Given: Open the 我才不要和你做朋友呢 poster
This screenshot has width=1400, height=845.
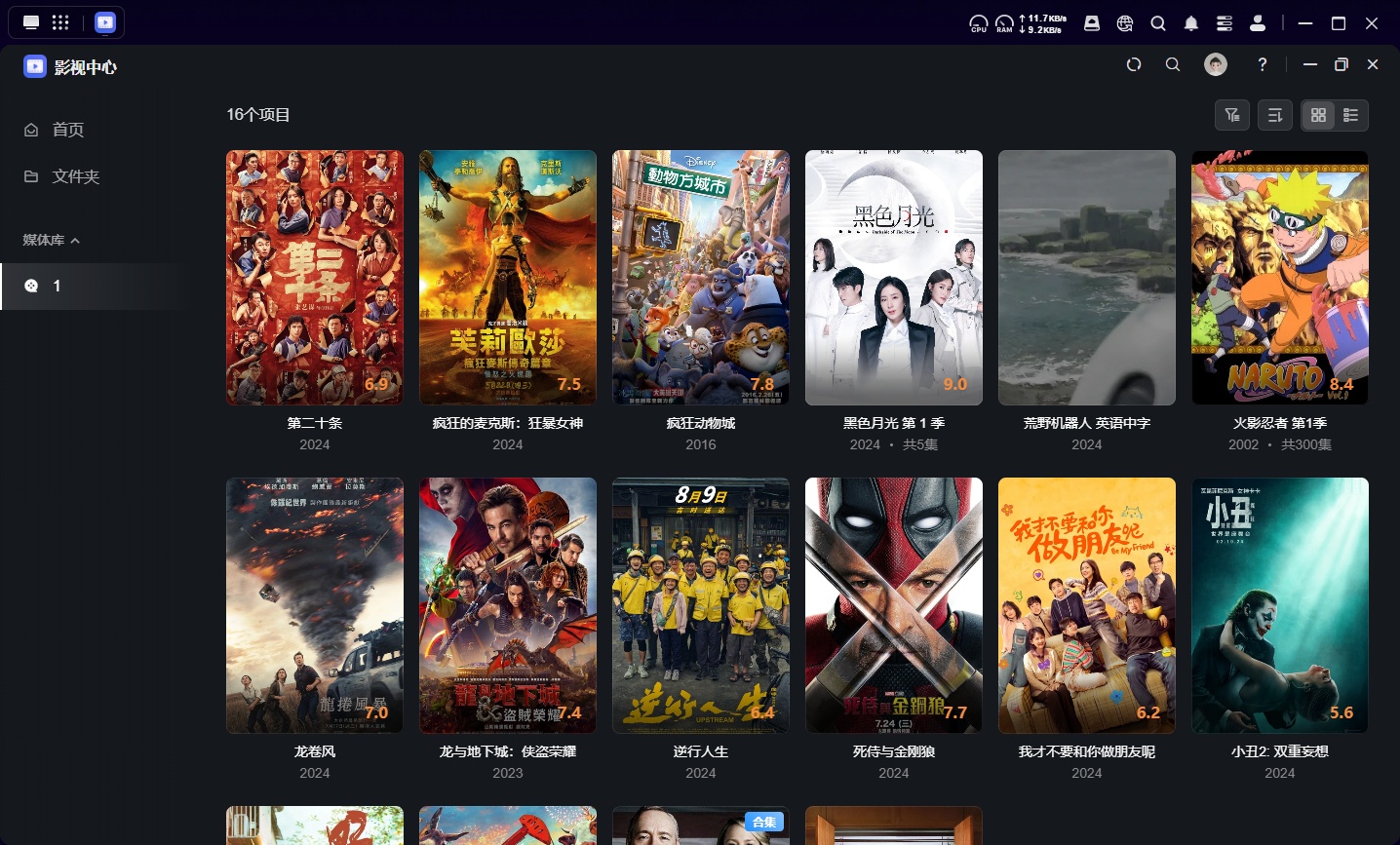Looking at the screenshot, I should click(x=1087, y=605).
